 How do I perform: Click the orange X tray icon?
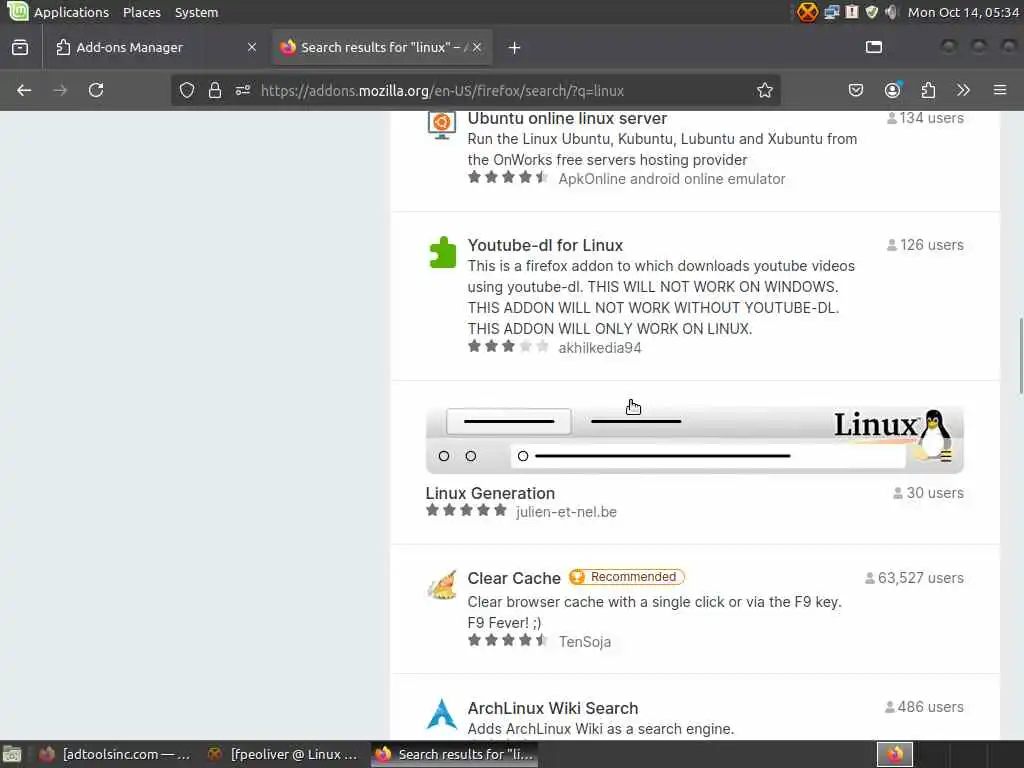(807, 12)
